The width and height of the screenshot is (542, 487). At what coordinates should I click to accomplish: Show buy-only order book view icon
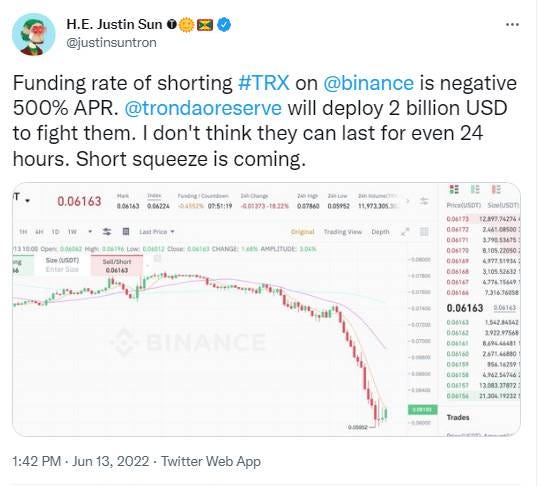tap(475, 189)
